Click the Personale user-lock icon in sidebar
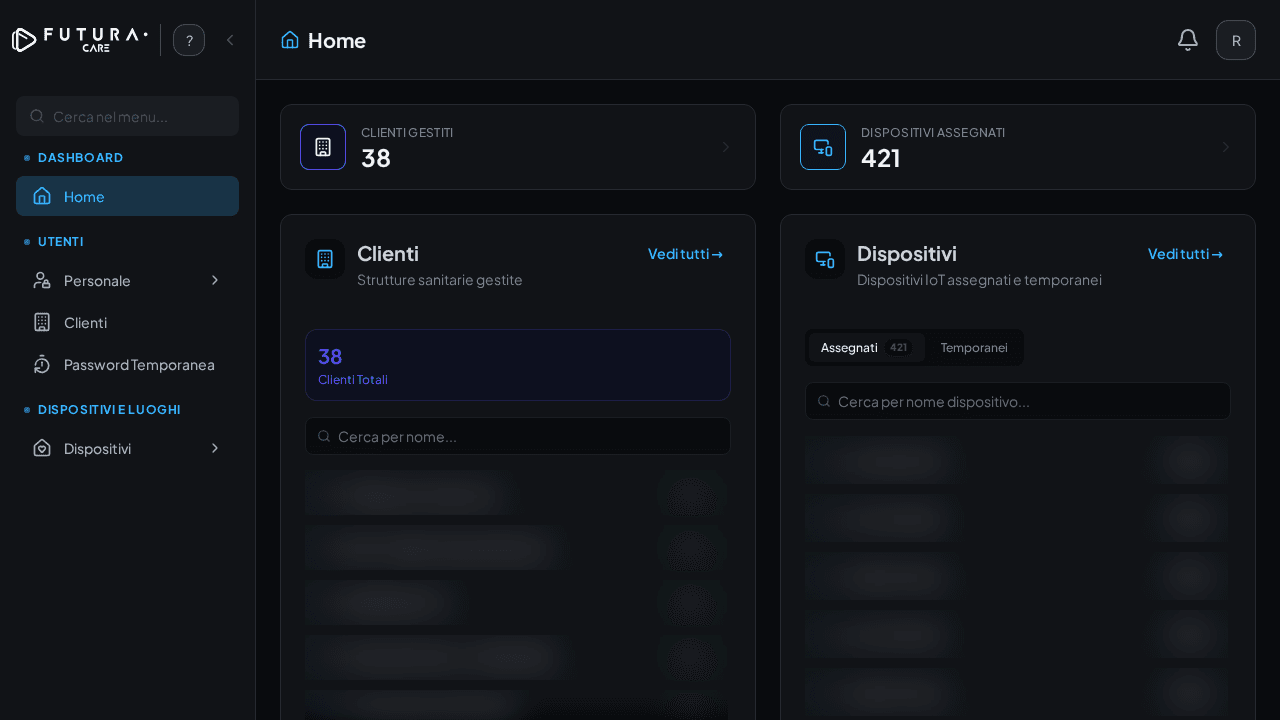Viewport: 1280px width, 720px height. pyautogui.click(x=42, y=280)
